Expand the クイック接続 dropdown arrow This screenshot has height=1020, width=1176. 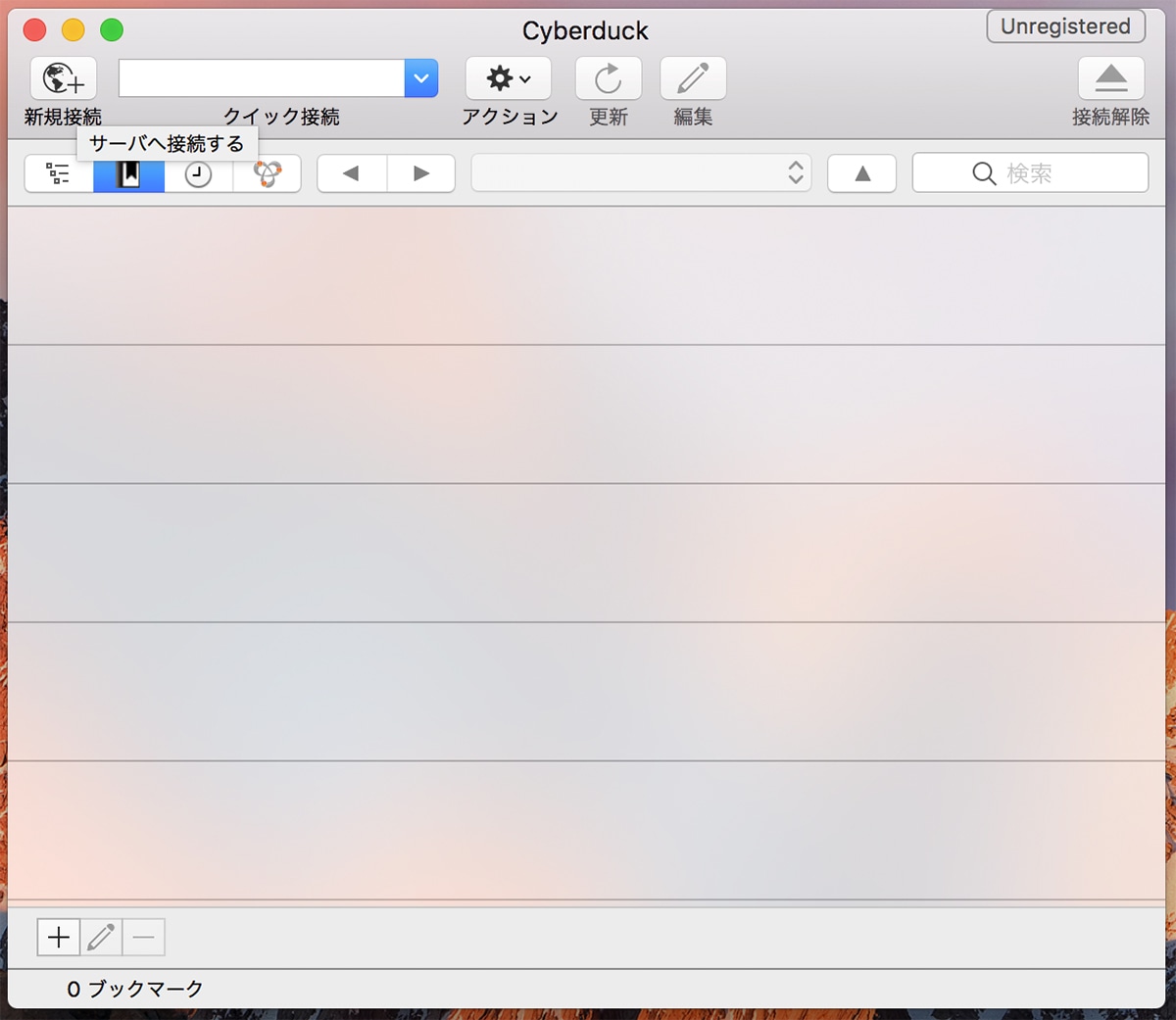pos(421,78)
